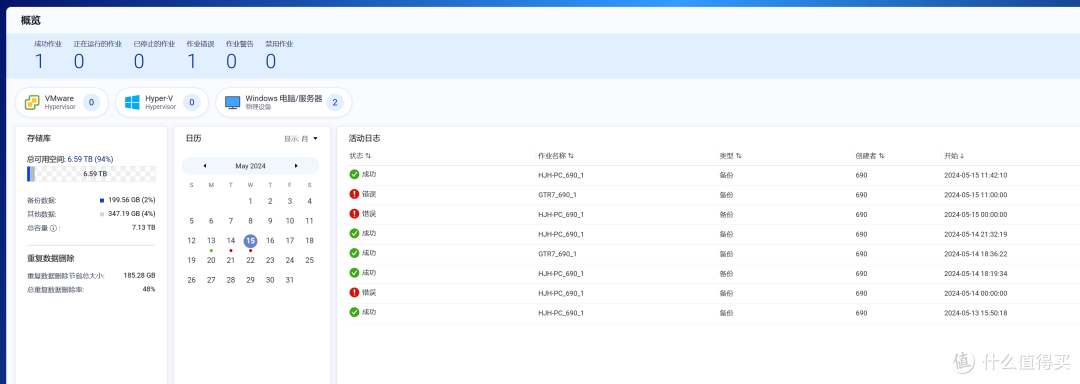Click the 活动日志 panel title
This screenshot has width=1080, height=384.
pos(364,138)
